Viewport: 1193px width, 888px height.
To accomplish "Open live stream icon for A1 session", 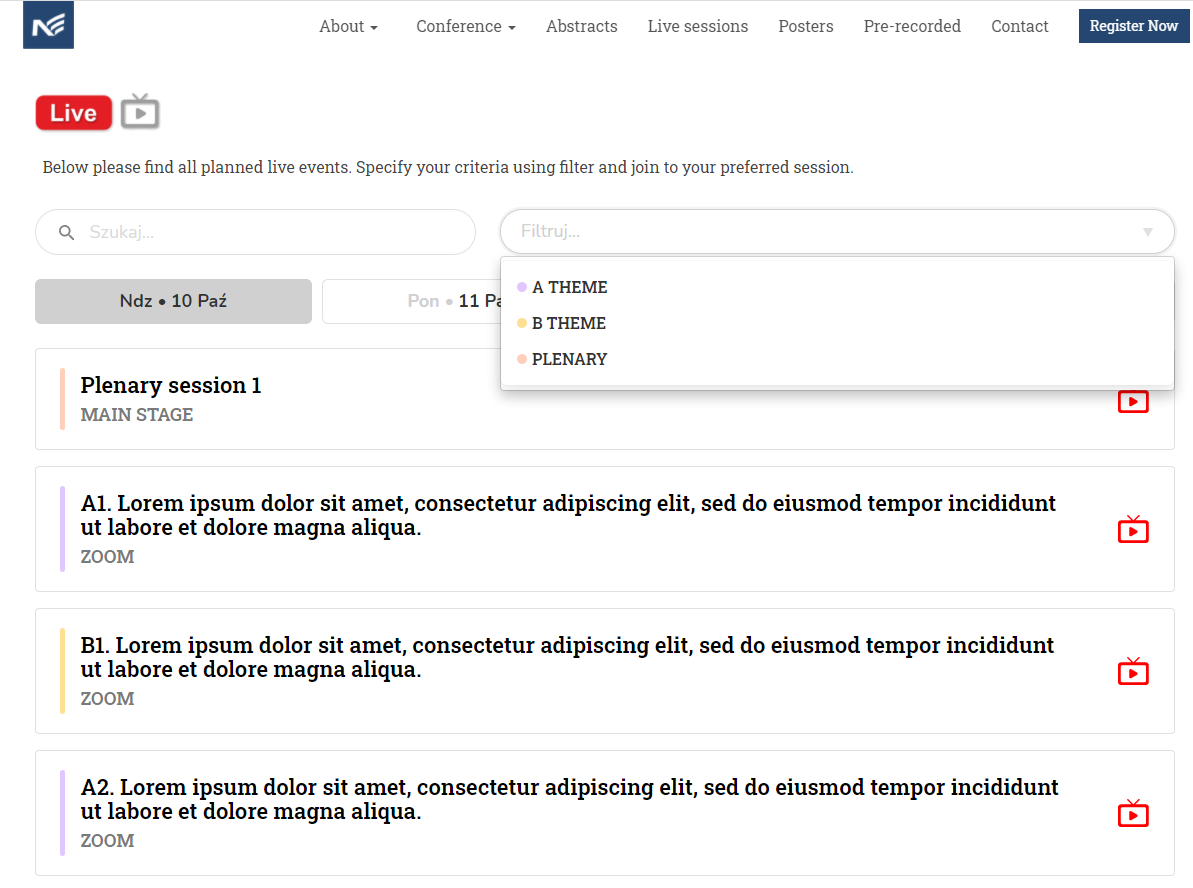I will [x=1132, y=529].
